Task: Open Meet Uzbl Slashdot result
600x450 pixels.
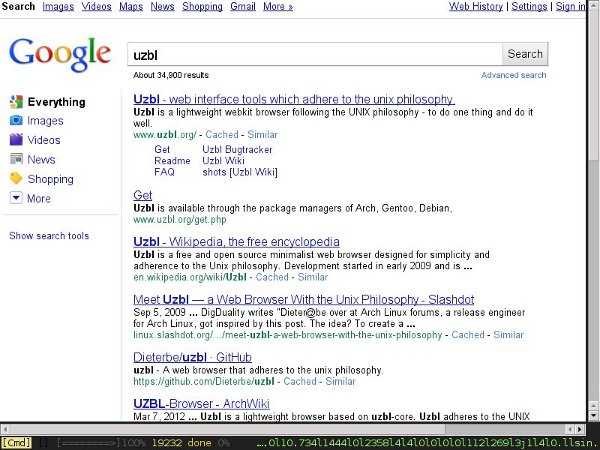Action: [x=304, y=299]
